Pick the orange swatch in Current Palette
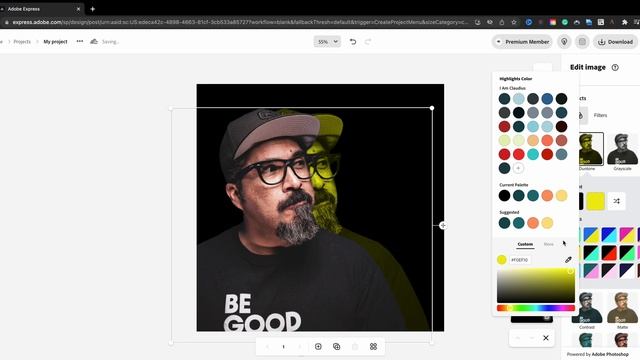This screenshot has width=640, height=360. point(547,196)
